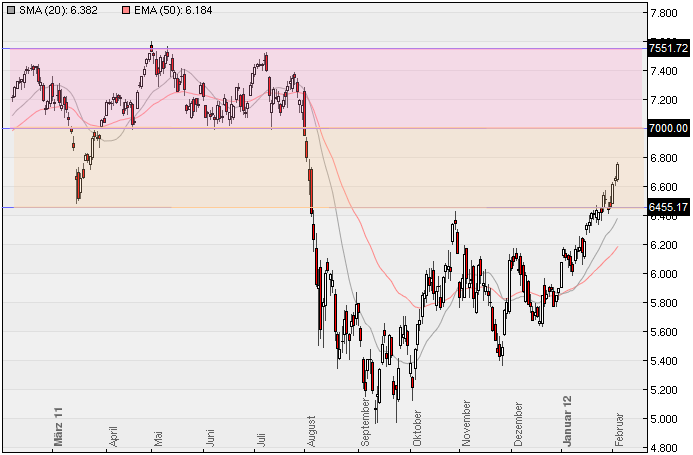
Task: Click the November date axis label
Action: point(466,424)
